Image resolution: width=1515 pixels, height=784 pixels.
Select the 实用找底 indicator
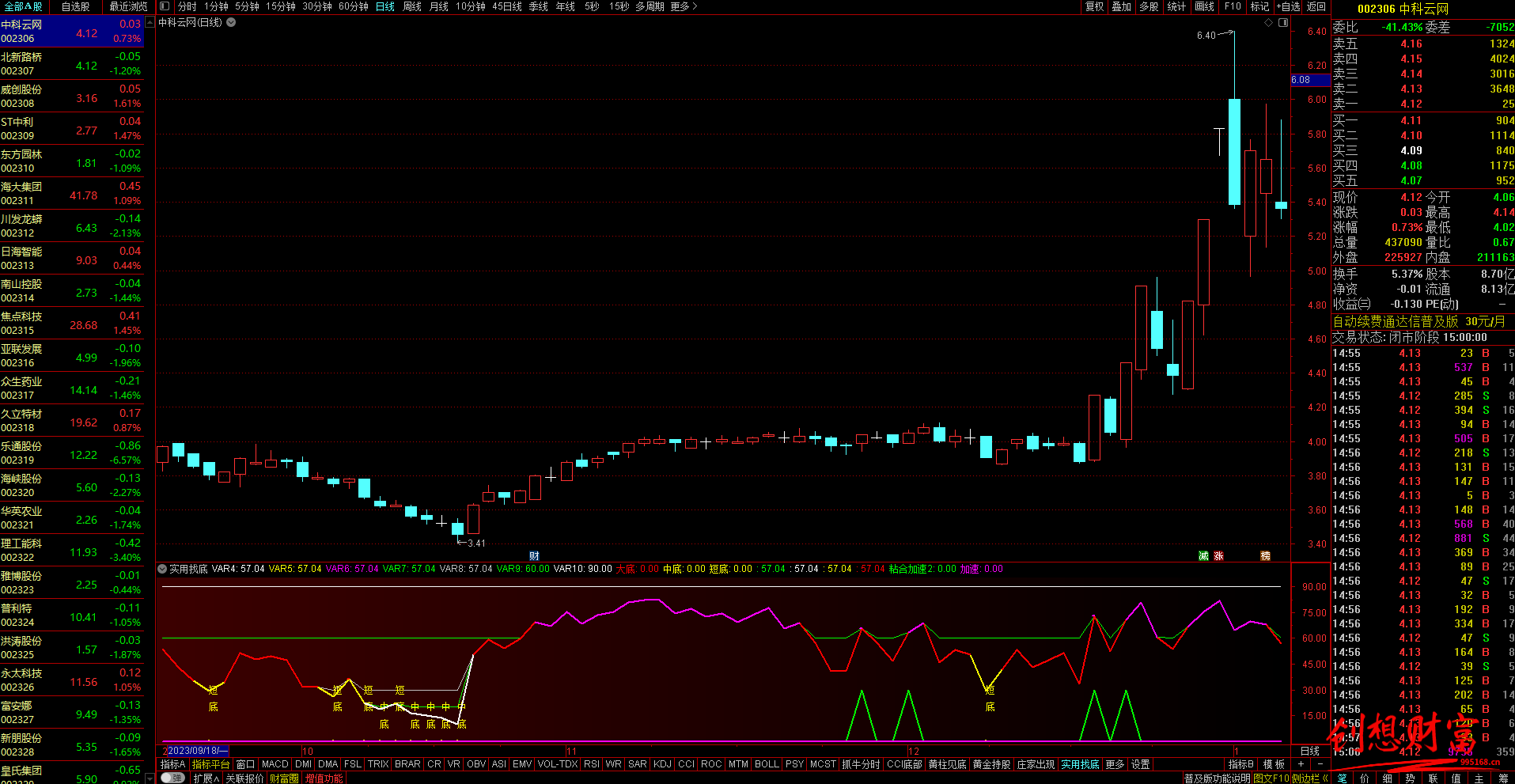click(x=1080, y=764)
